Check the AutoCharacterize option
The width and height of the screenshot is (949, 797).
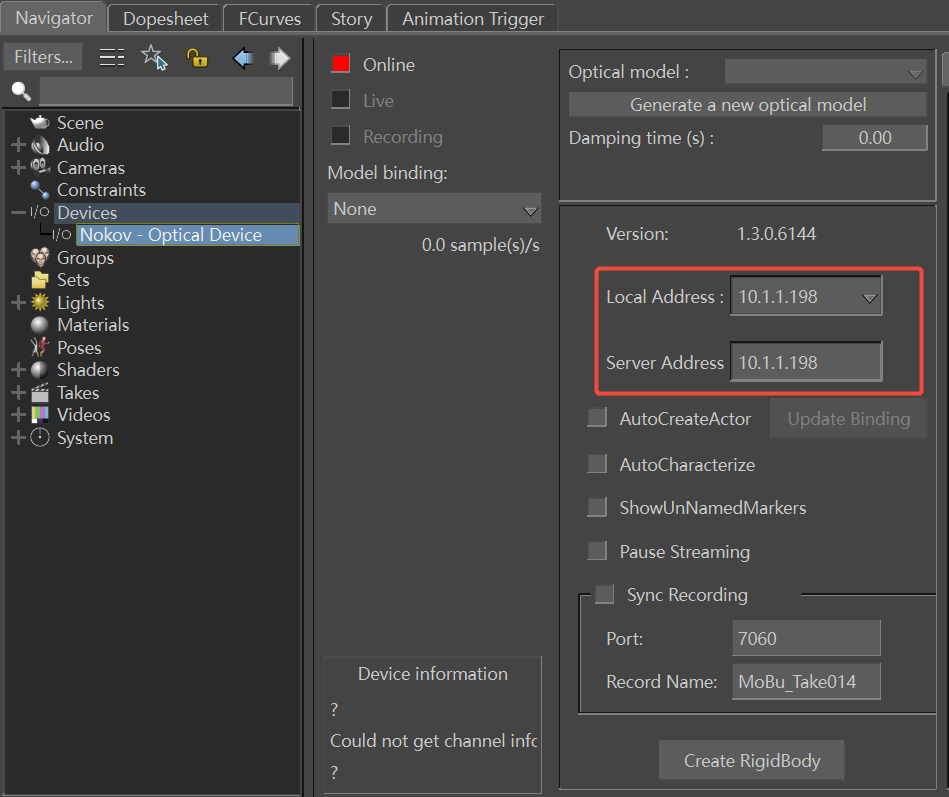[597, 464]
